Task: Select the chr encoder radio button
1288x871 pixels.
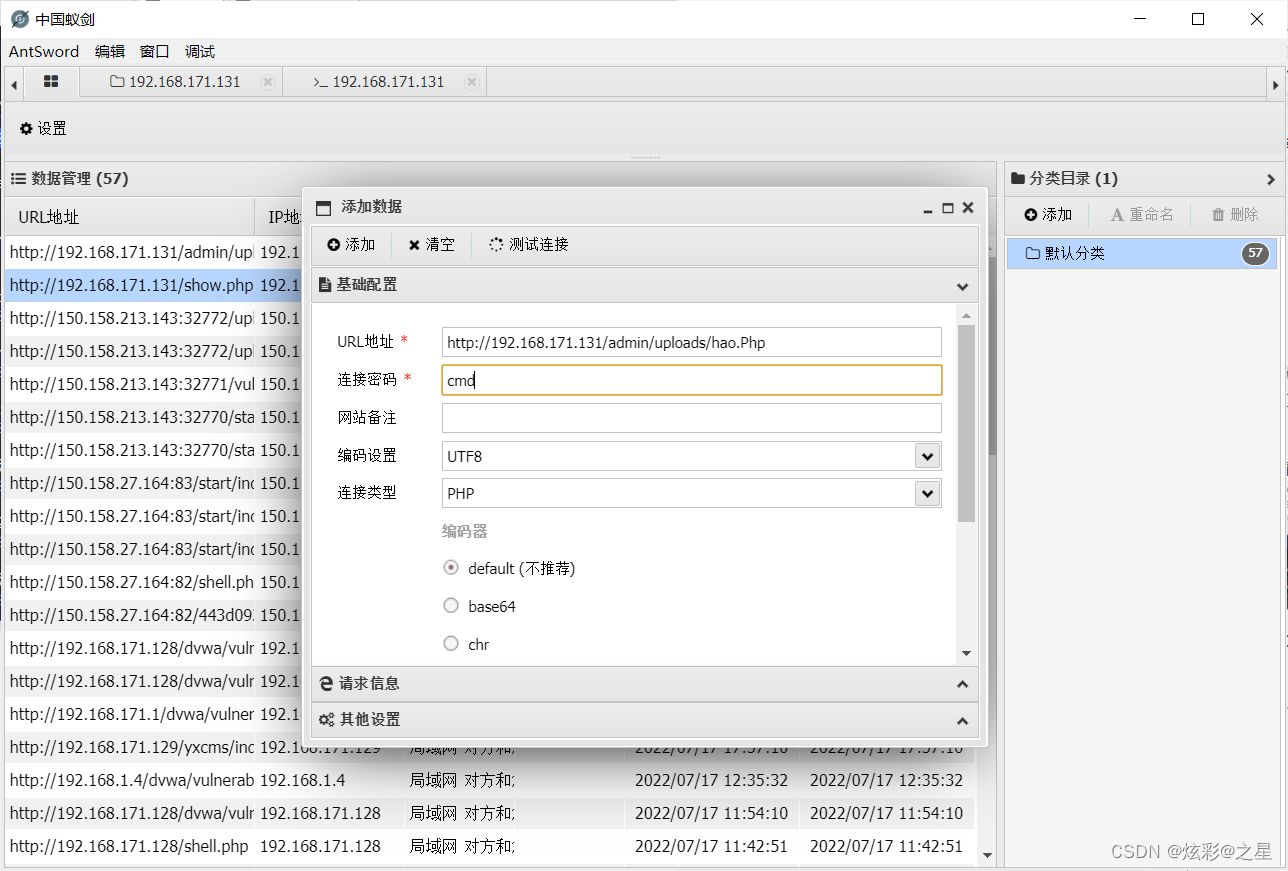Action: [451, 644]
